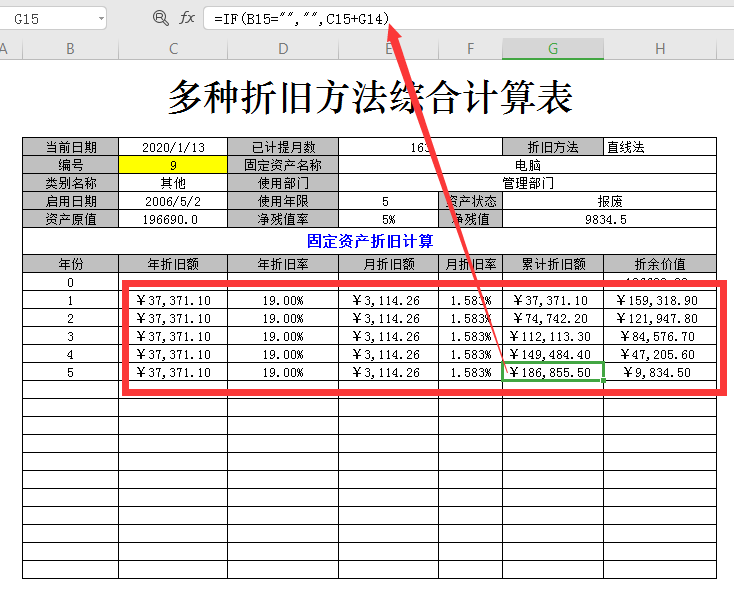
Task: Click the blue heading 固定资产折旧计算
Action: 370,241
